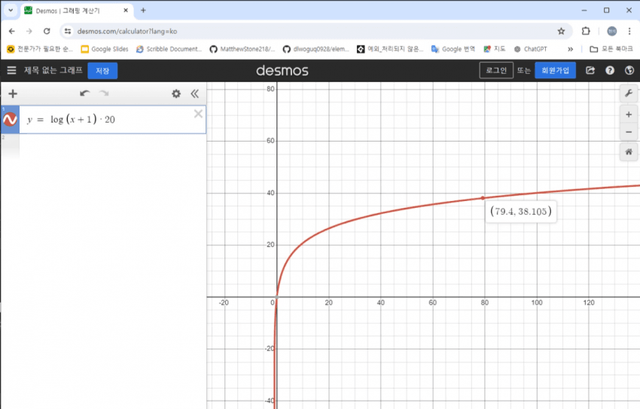Click the blue 저장 button
The height and width of the screenshot is (409, 640).
point(101,70)
